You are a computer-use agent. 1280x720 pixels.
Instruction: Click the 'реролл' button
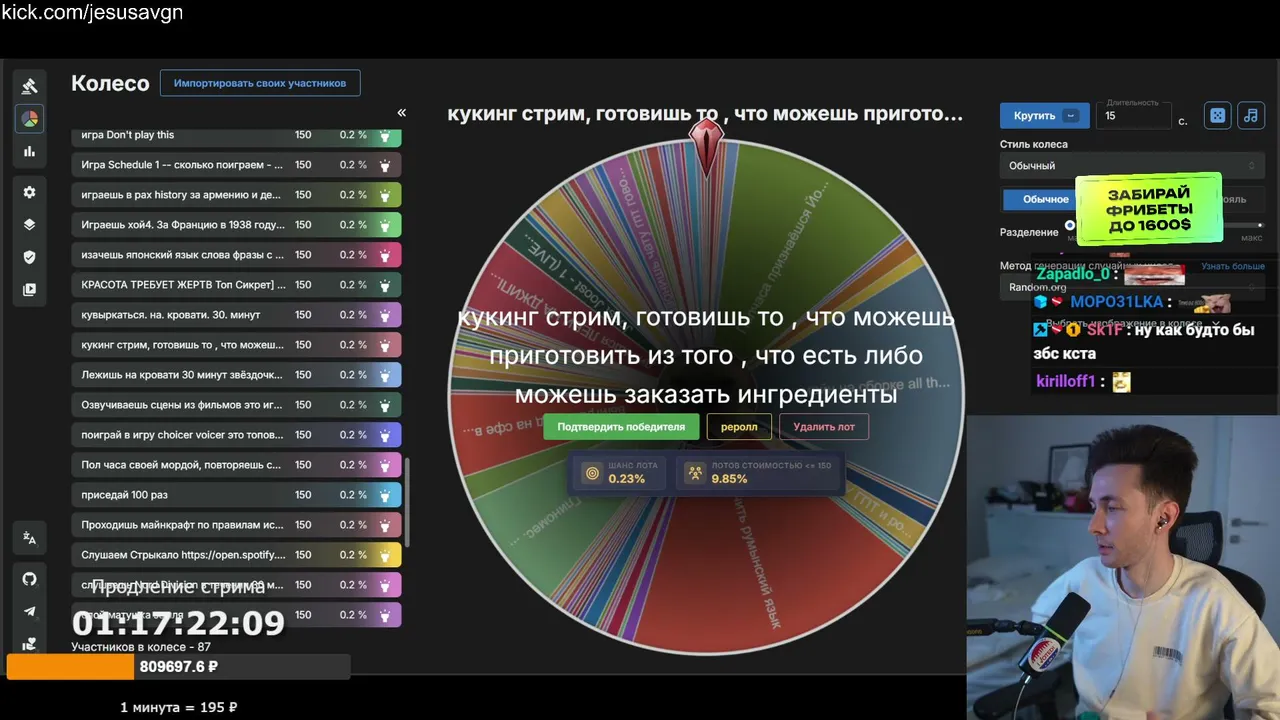click(x=739, y=427)
